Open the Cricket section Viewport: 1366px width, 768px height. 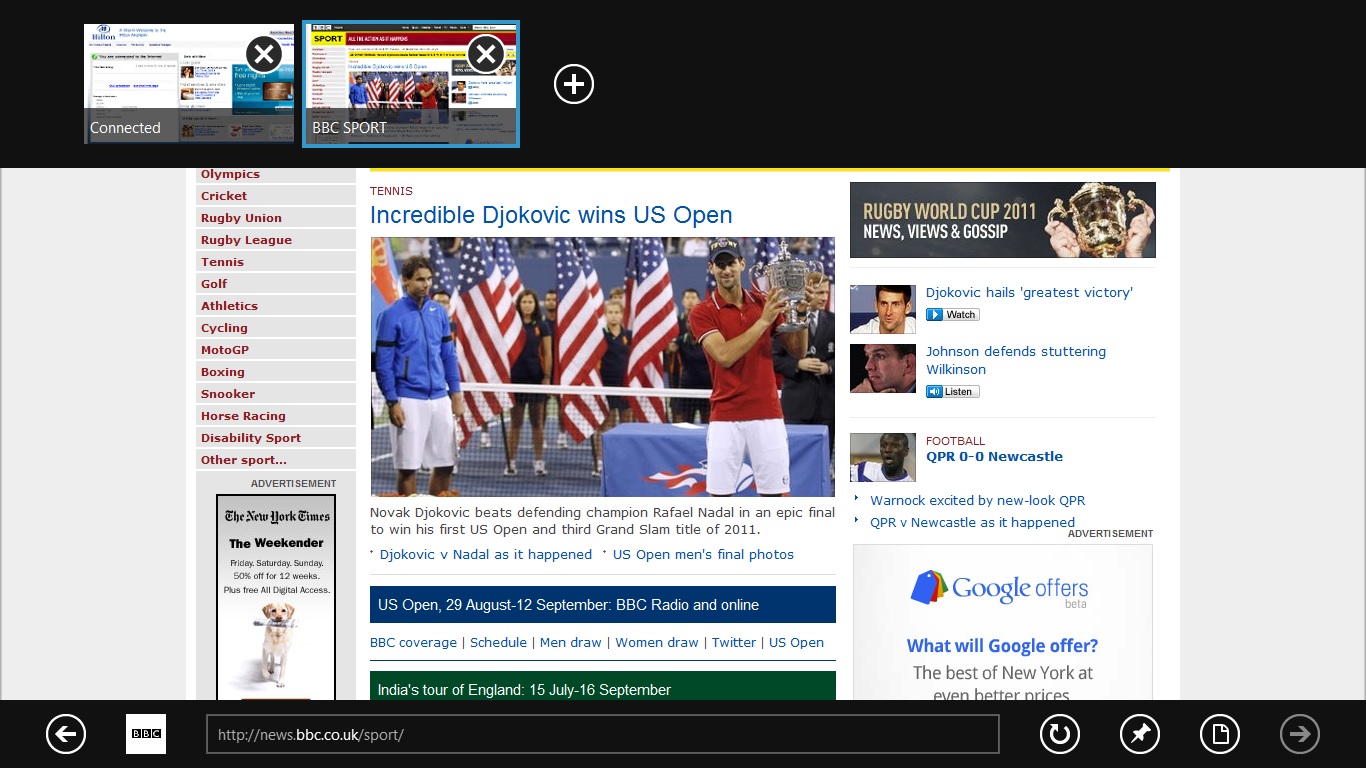tap(224, 196)
